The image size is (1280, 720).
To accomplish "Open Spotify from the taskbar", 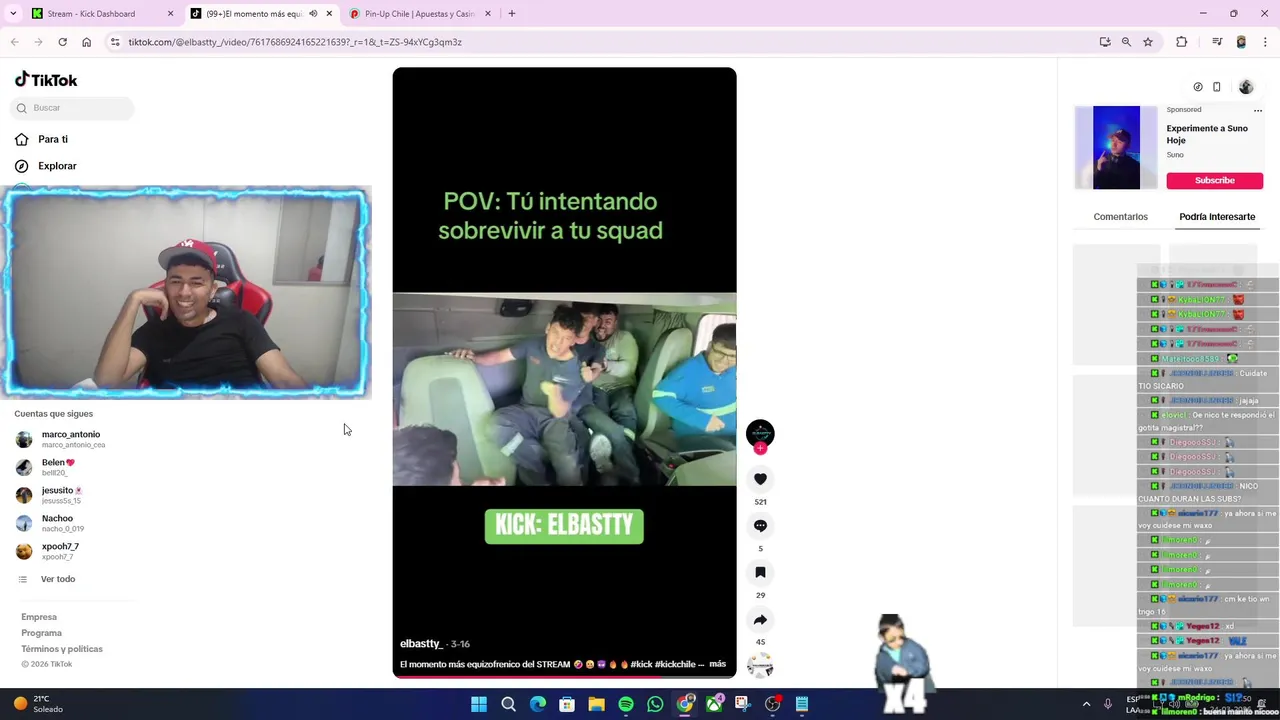I will 626,704.
